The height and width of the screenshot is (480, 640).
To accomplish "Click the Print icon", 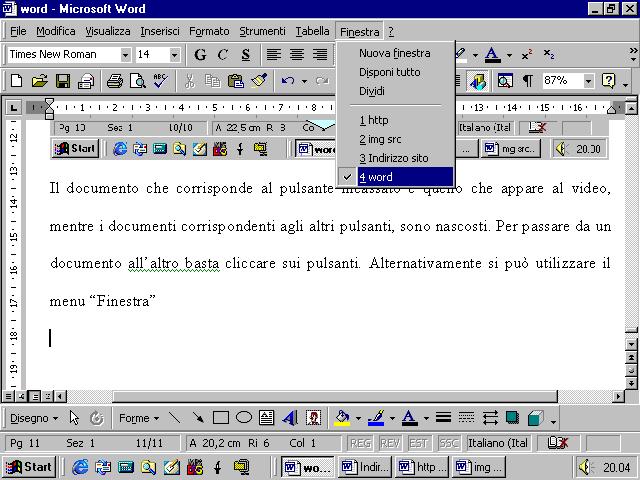I will (x=114, y=81).
